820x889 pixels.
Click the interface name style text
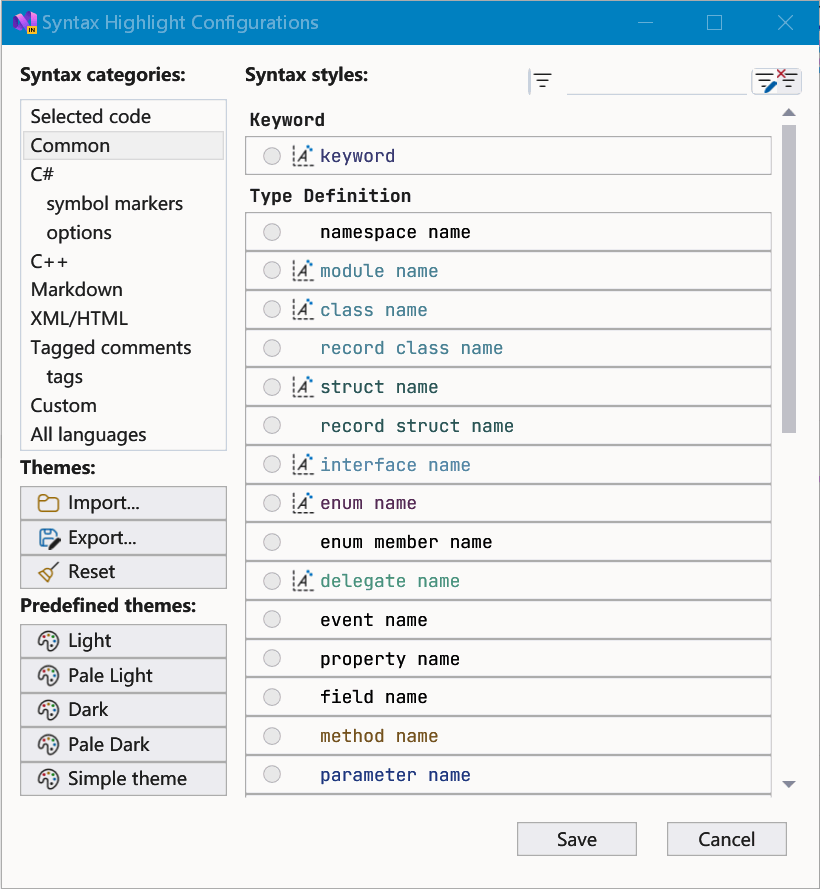(x=395, y=464)
